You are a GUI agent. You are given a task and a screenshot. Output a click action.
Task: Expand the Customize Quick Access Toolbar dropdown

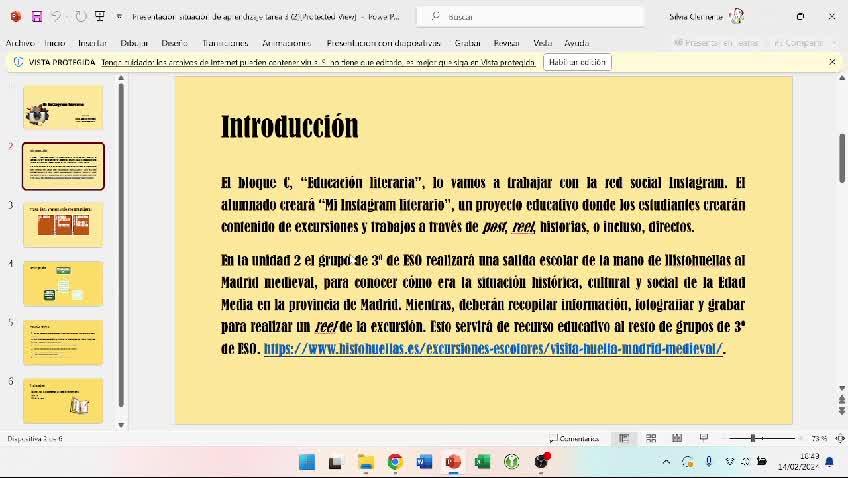(119, 17)
